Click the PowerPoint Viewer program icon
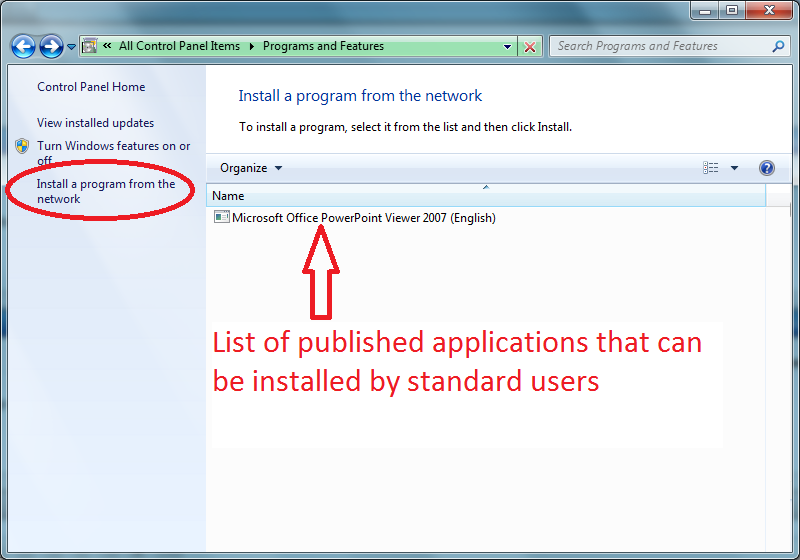Viewport: 800px width, 560px height. [221, 217]
